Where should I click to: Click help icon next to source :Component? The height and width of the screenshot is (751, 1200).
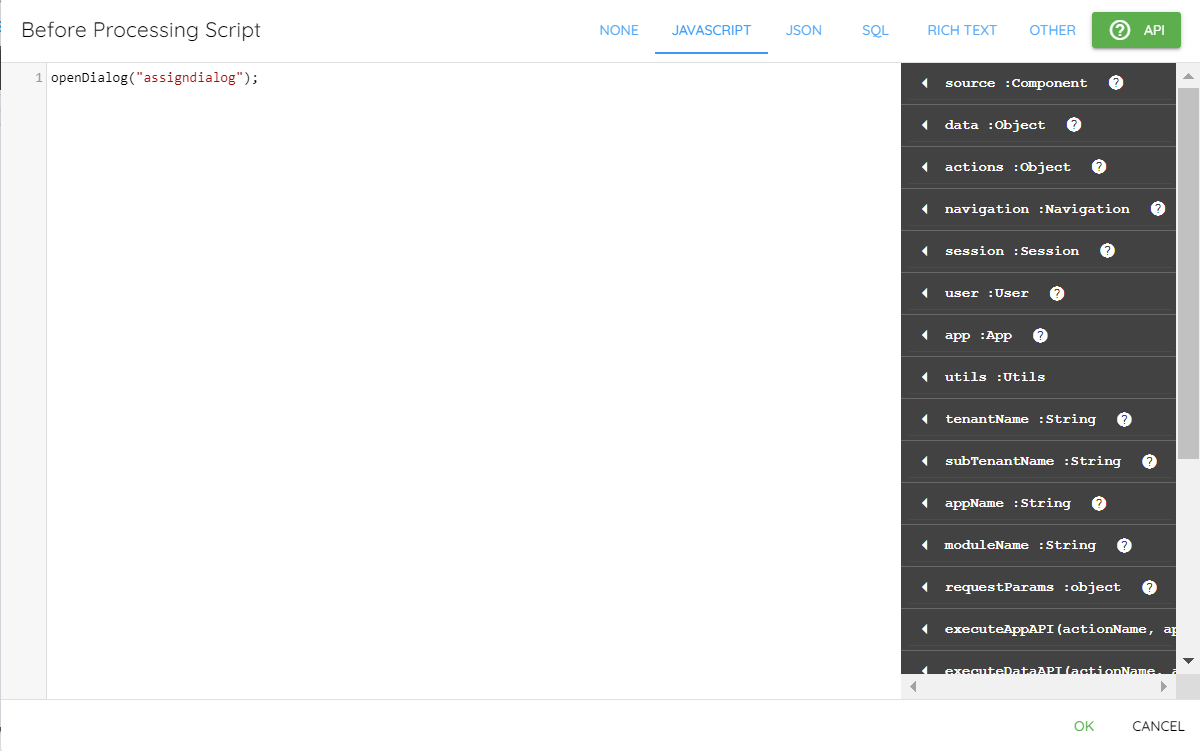coord(1116,83)
